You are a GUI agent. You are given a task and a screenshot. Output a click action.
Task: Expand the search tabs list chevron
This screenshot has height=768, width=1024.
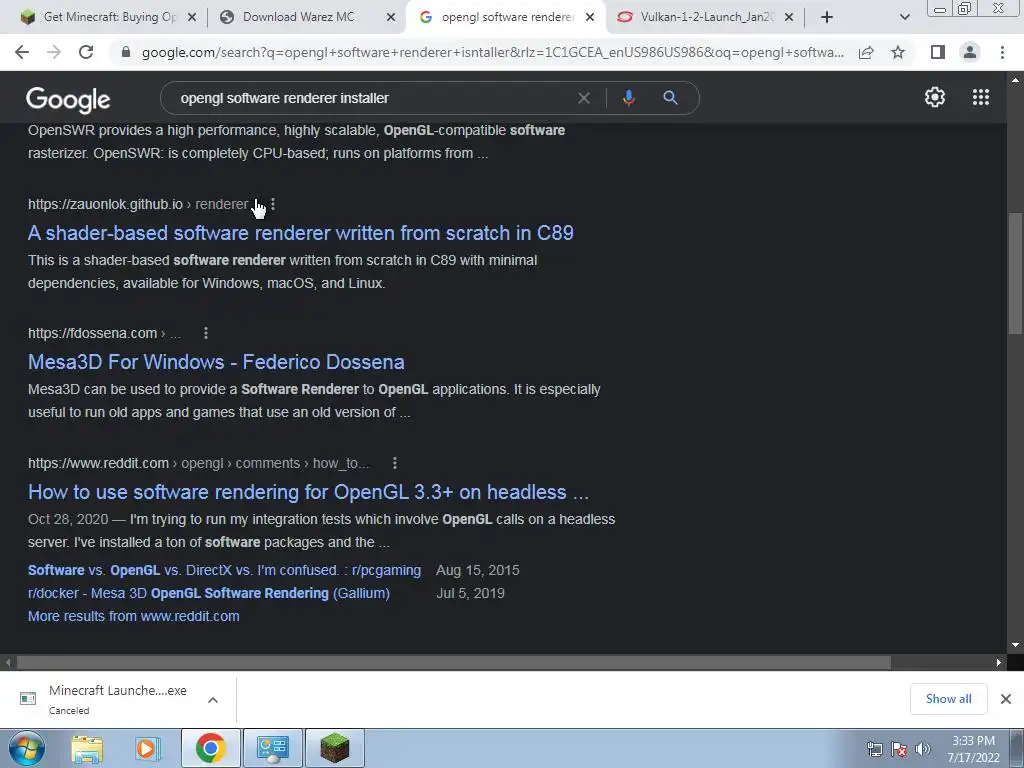click(x=904, y=18)
